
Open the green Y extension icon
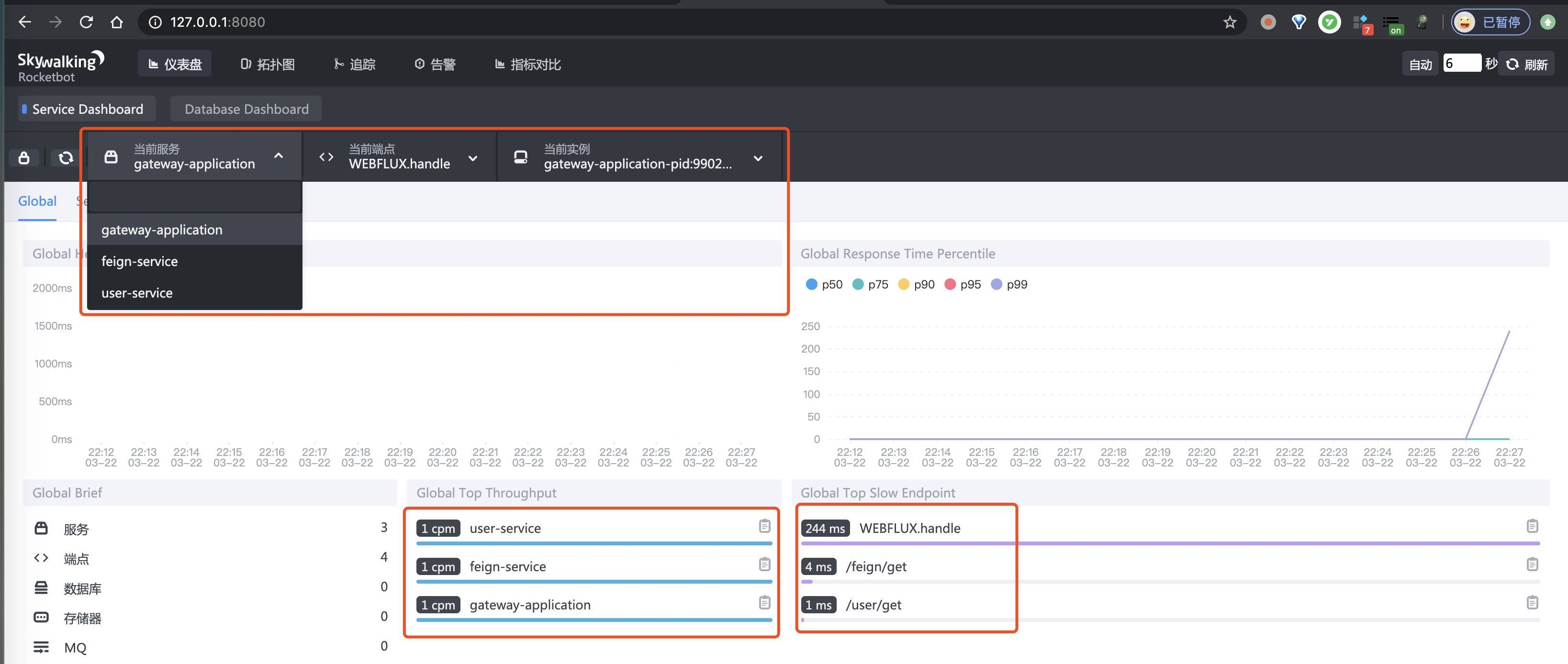pyautogui.click(x=1329, y=22)
